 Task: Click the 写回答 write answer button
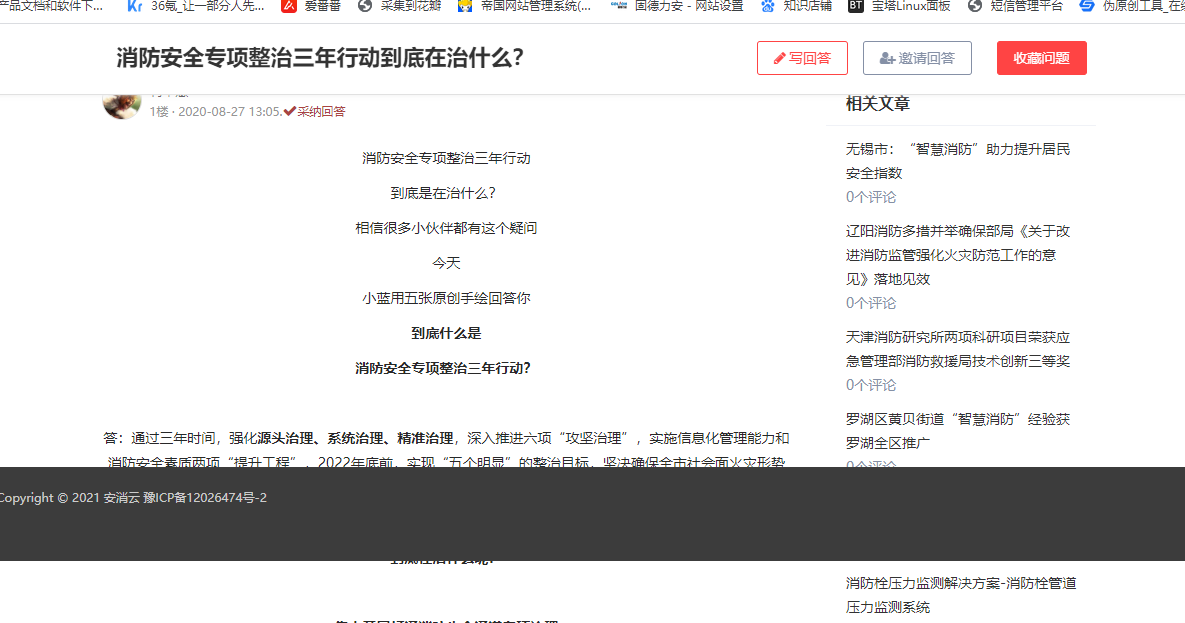tap(802, 58)
